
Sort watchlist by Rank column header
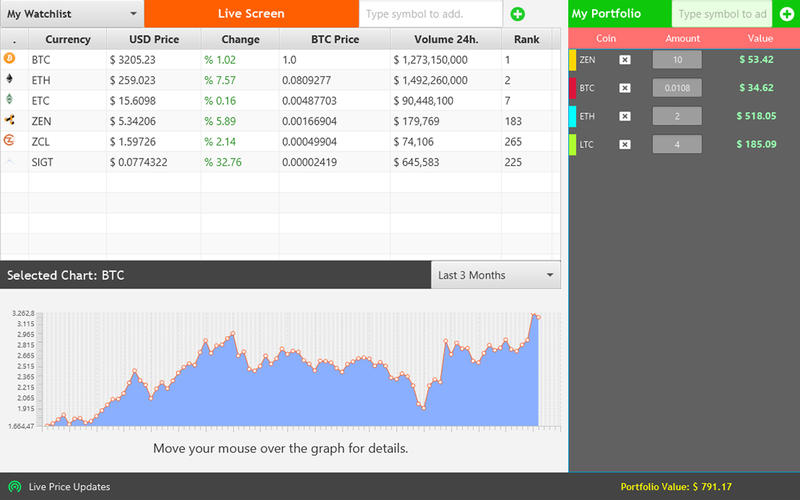point(526,40)
